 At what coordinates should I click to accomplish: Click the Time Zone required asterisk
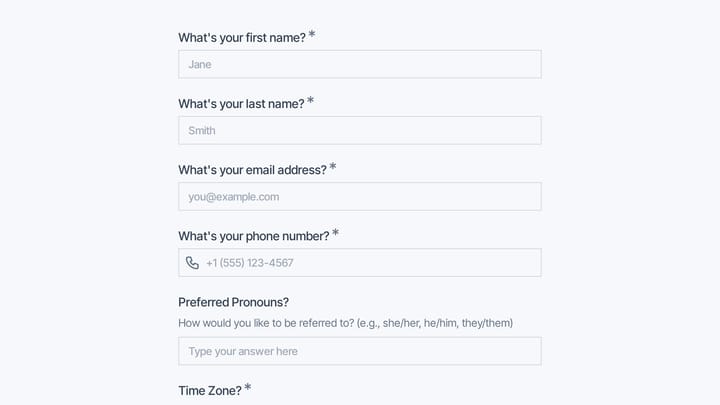[x=248, y=387]
